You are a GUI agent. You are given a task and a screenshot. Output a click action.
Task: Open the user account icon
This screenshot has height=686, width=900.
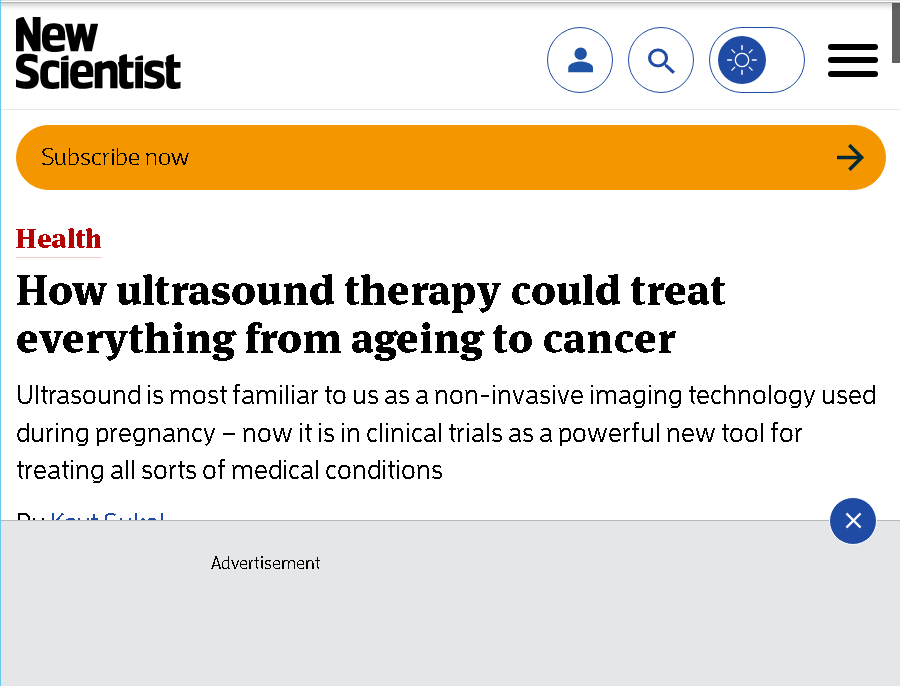point(580,60)
